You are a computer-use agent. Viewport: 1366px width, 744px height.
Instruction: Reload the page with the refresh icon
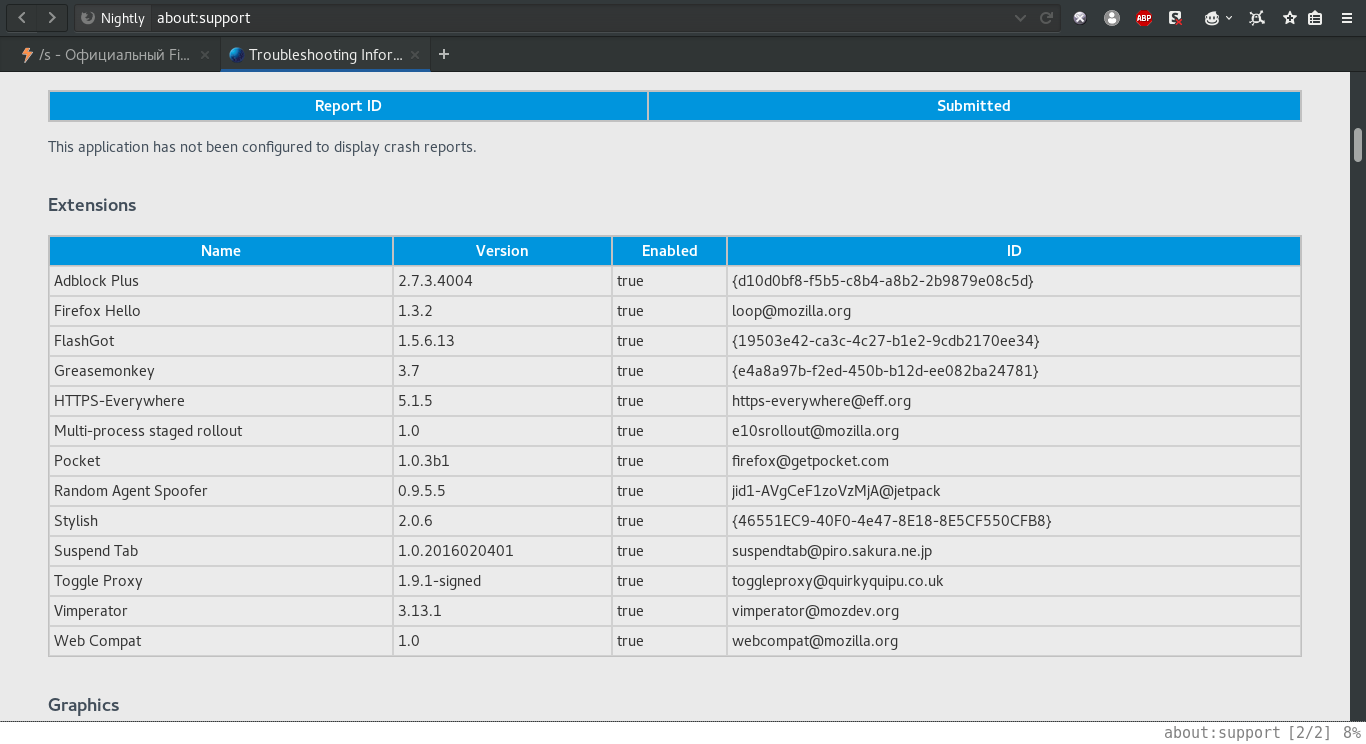(1046, 18)
